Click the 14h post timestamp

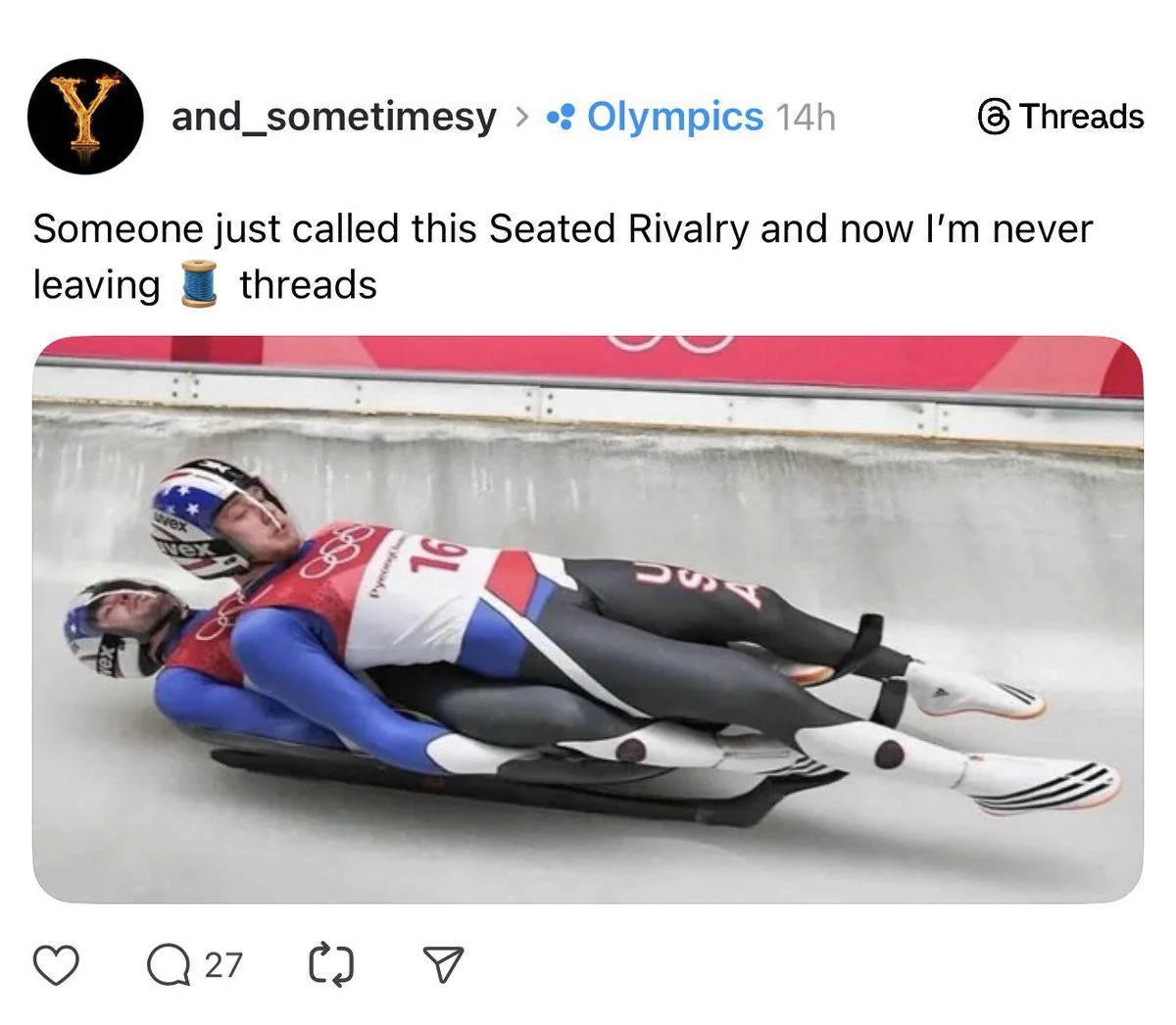point(806,118)
